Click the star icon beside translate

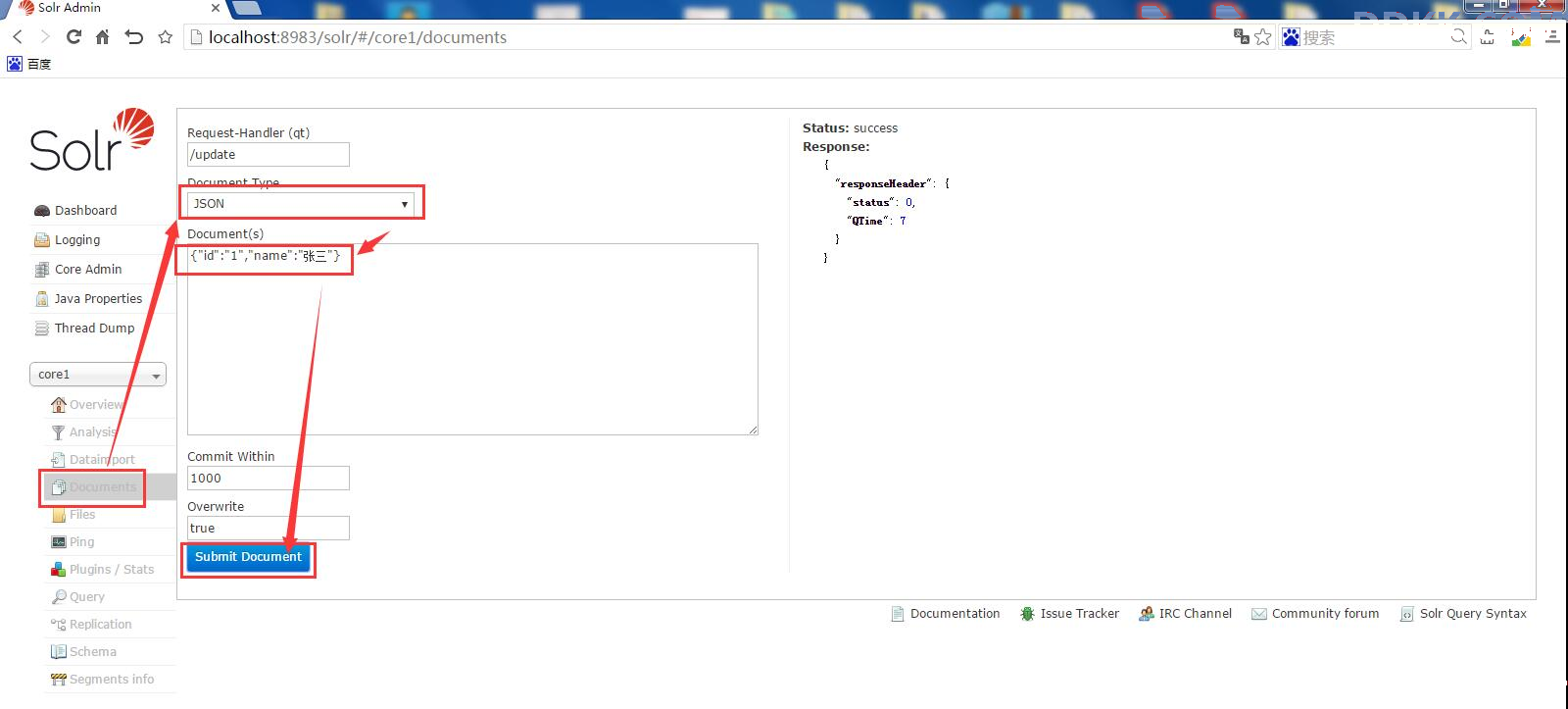point(1262,37)
